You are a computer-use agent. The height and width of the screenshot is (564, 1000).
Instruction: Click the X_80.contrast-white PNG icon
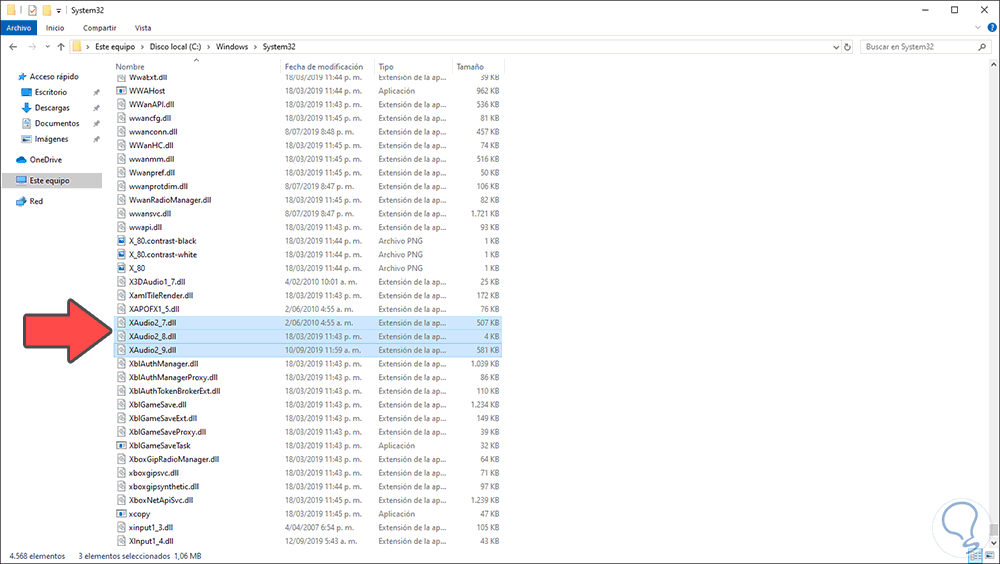tap(121, 255)
